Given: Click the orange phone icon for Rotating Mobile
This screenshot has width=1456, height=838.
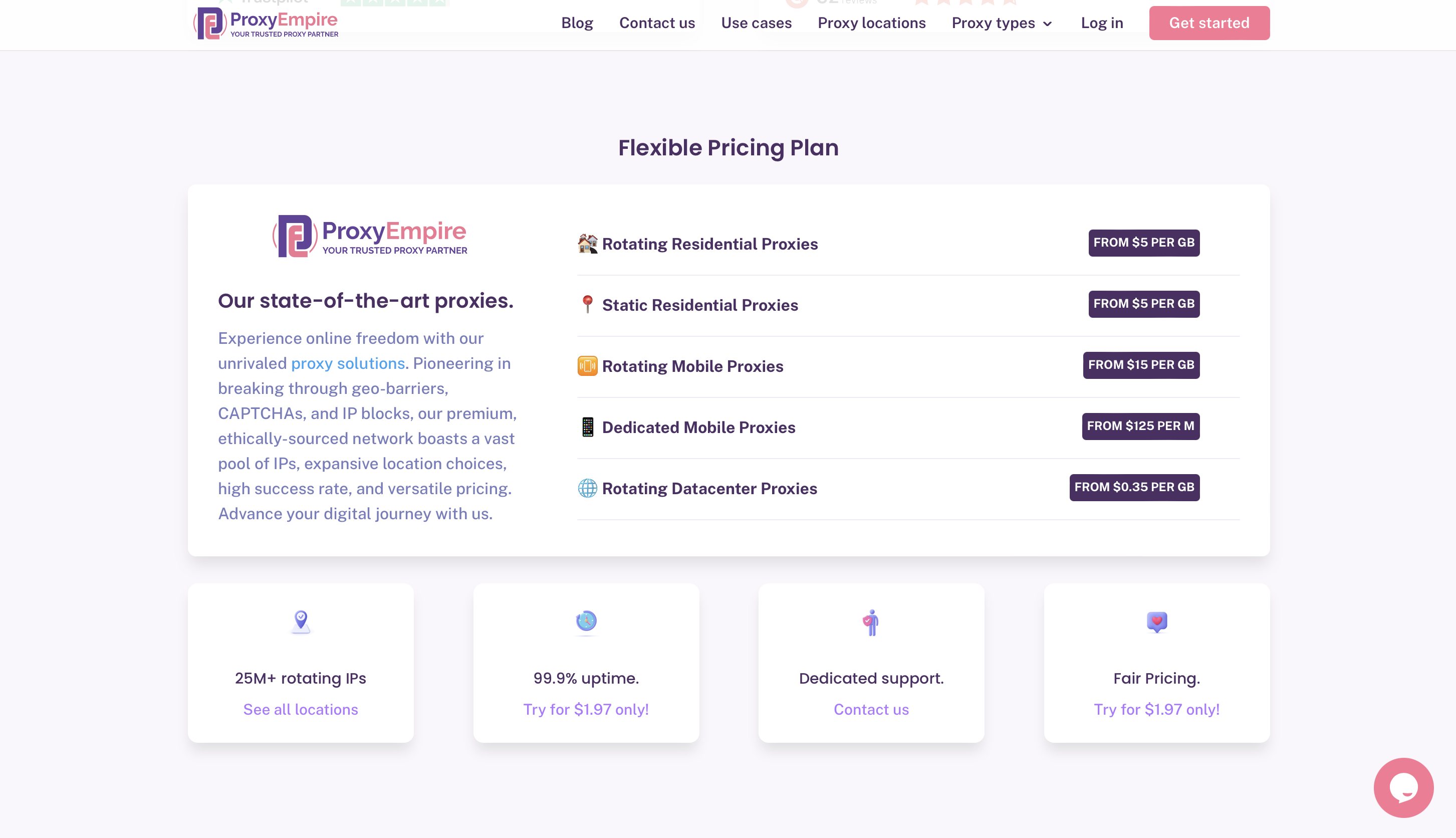Looking at the screenshot, I should coord(587,366).
